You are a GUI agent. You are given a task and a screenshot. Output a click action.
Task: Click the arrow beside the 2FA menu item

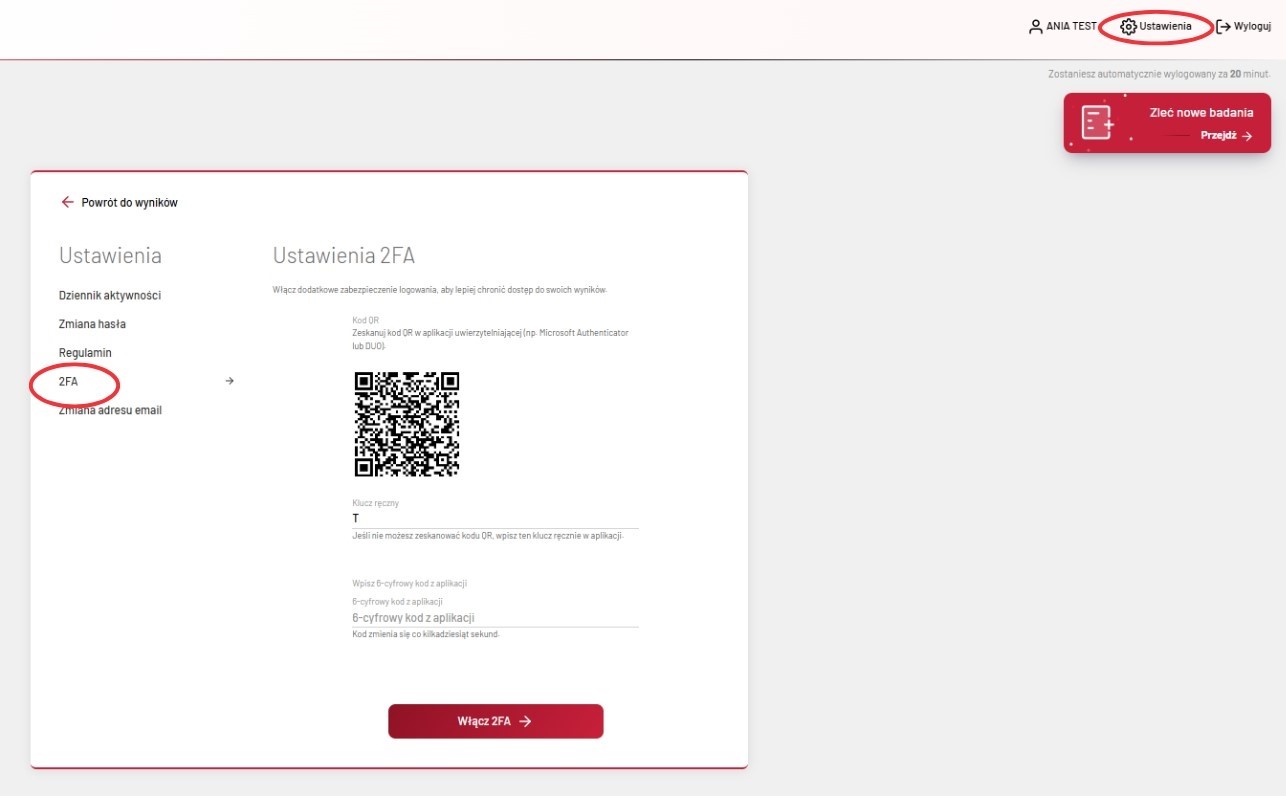pyautogui.click(x=229, y=381)
